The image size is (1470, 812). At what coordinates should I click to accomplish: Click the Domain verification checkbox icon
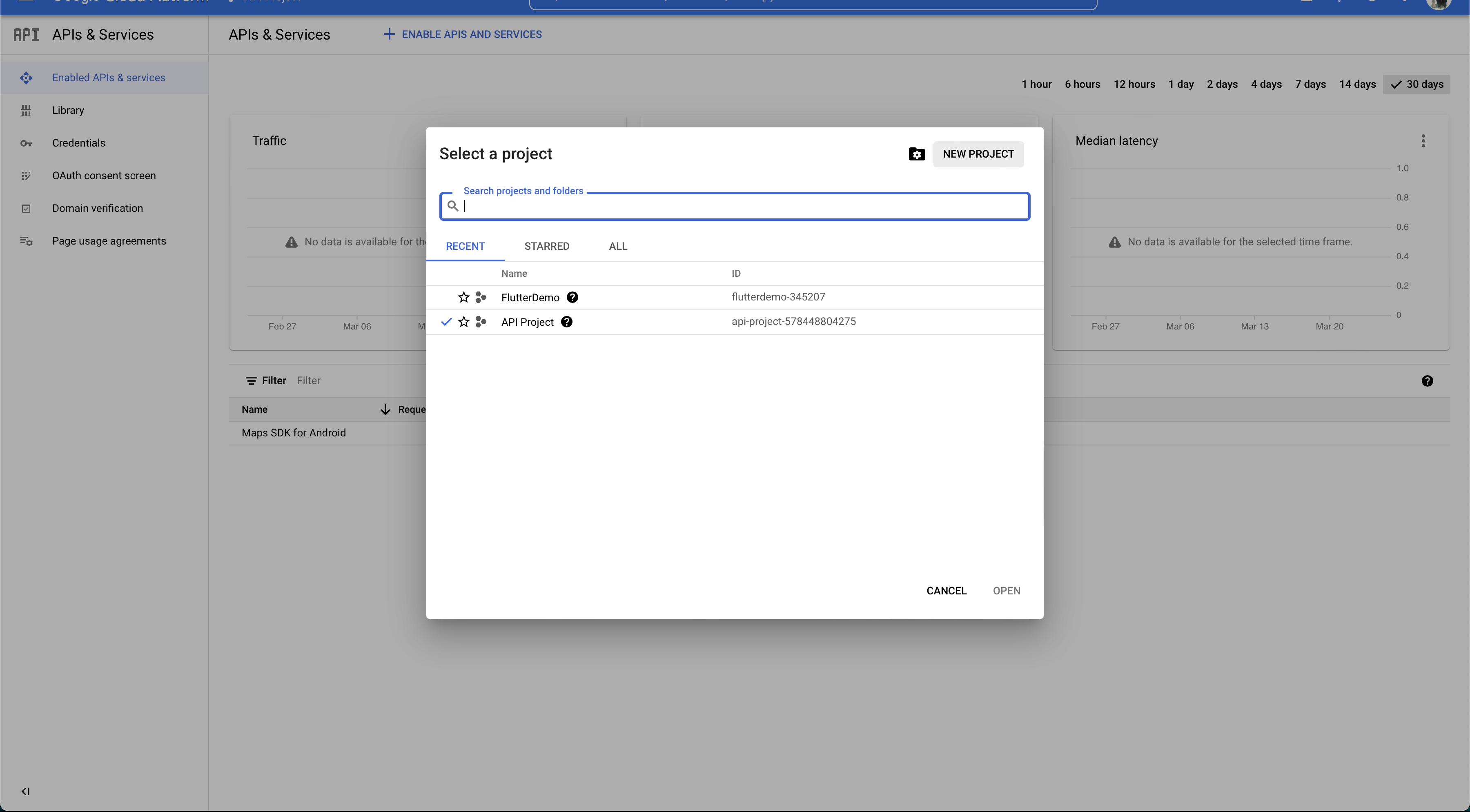click(26, 208)
